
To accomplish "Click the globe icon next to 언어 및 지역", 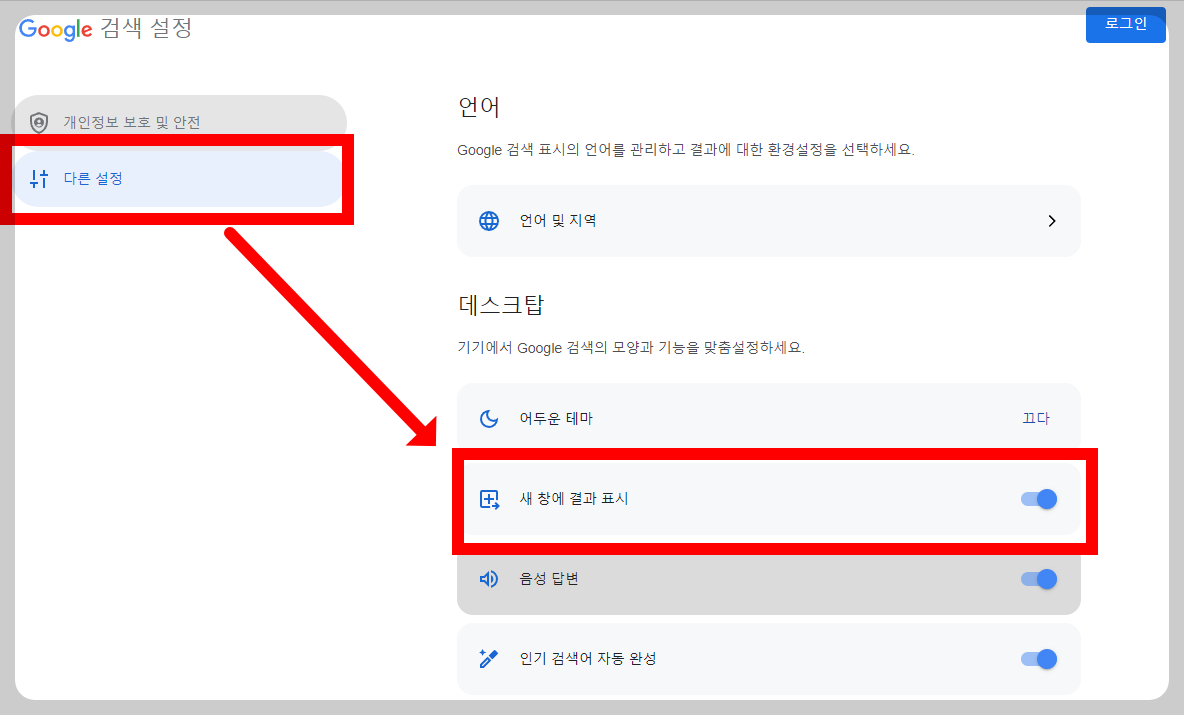I will click(x=489, y=221).
